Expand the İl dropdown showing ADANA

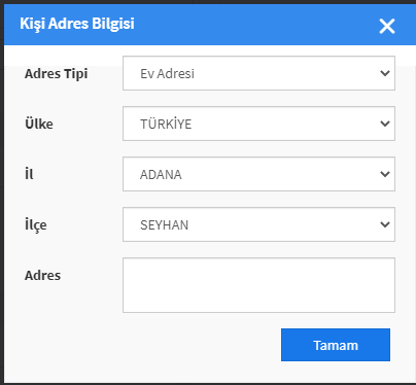click(259, 174)
